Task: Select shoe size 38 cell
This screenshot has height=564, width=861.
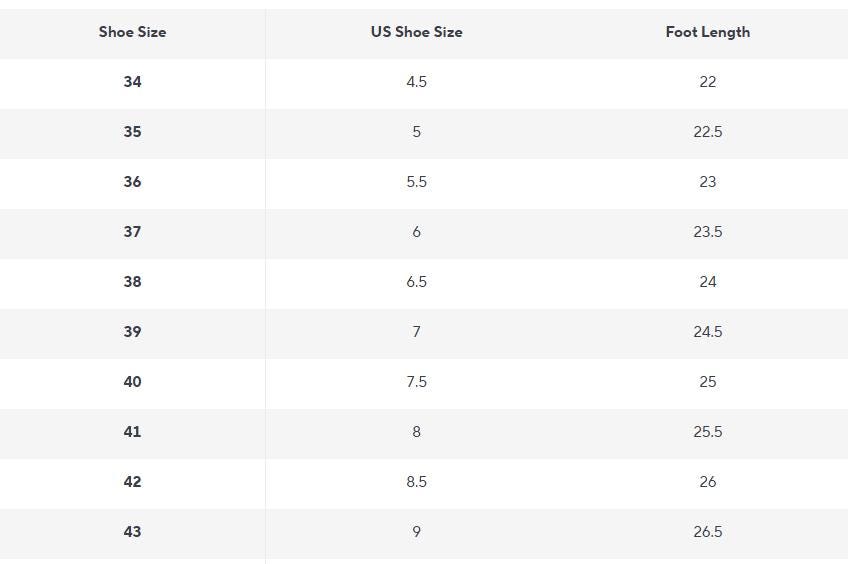Action: click(x=132, y=282)
